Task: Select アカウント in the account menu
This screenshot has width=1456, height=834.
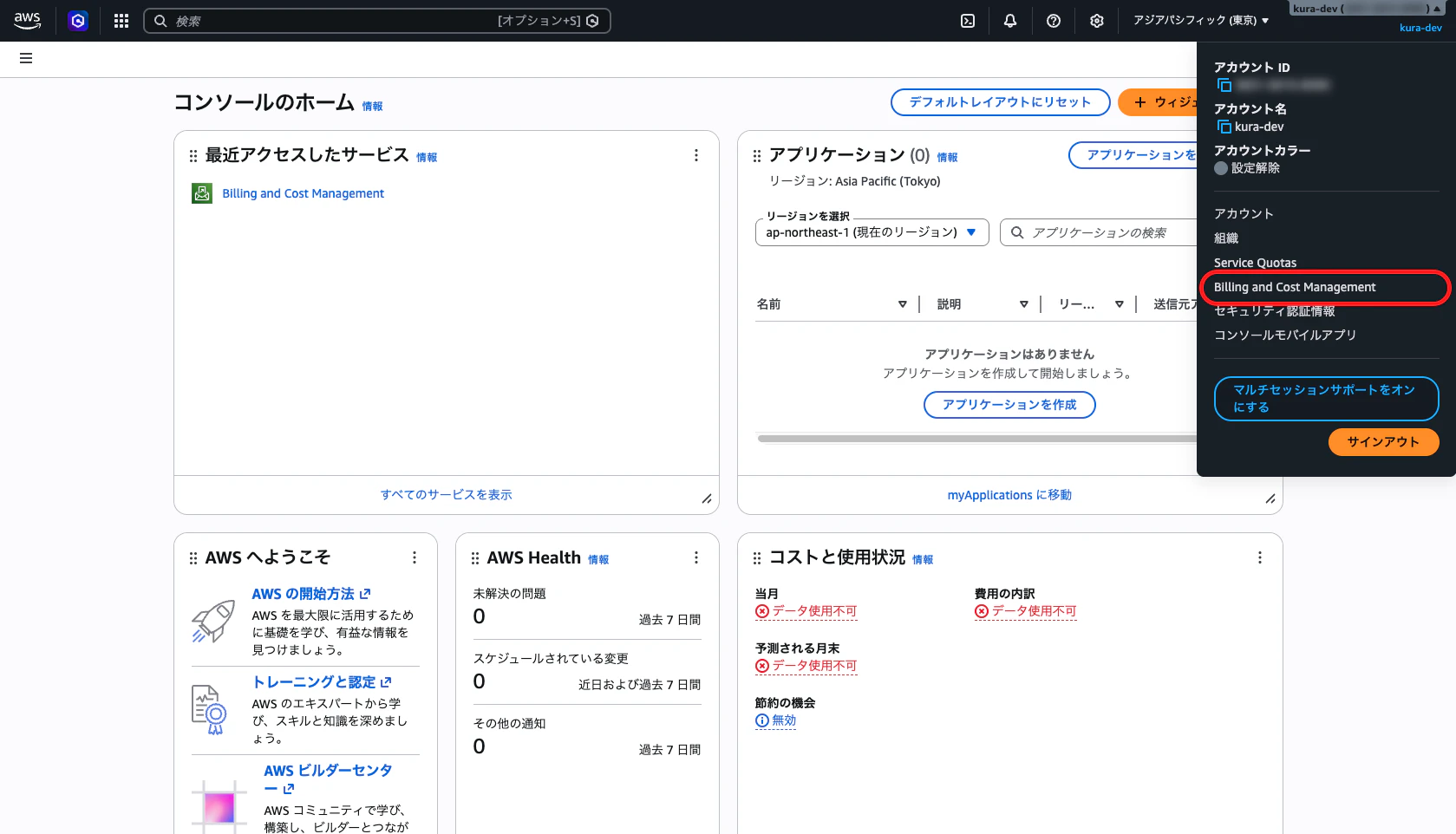Action: tap(1244, 214)
